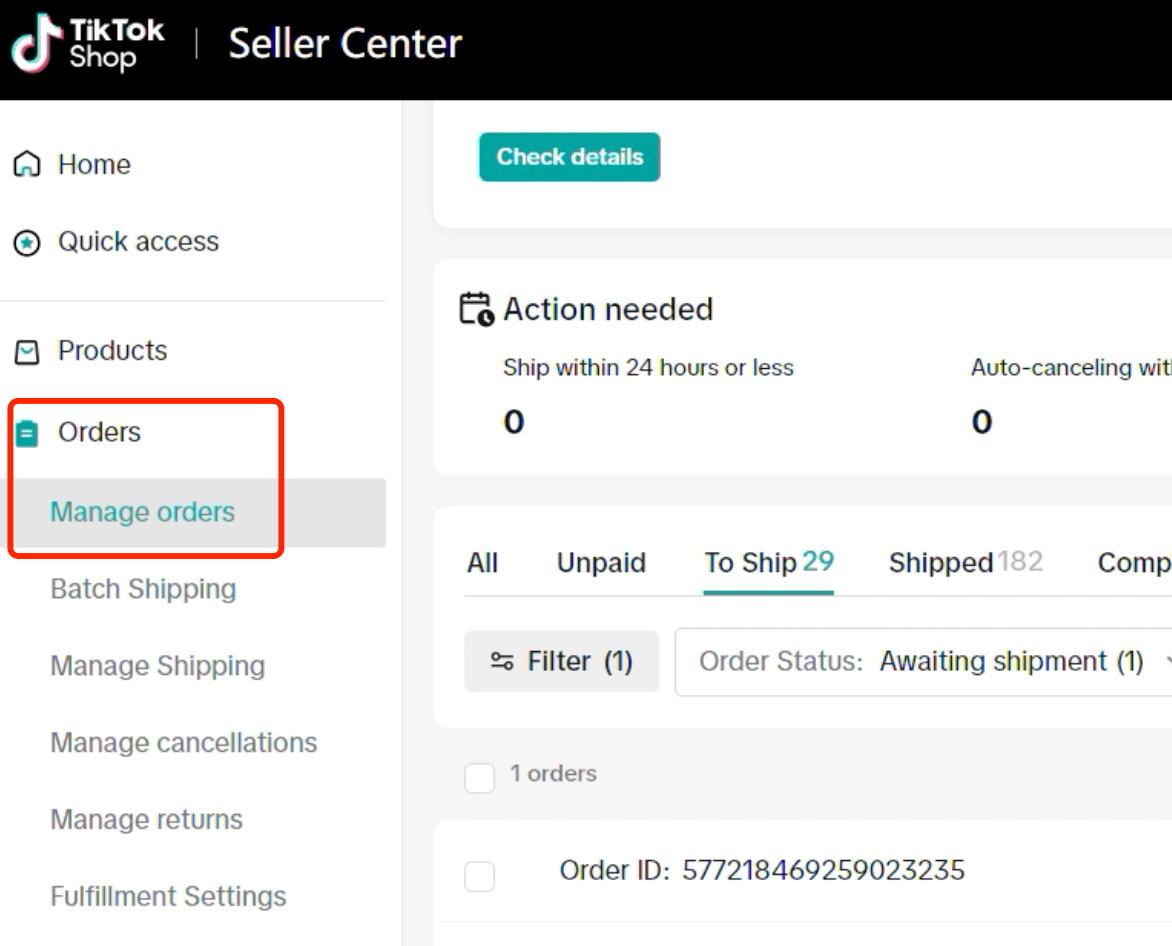Viewport: 1172px width, 946px height.
Task: Click the Check details button
Action: pyautogui.click(x=570, y=157)
